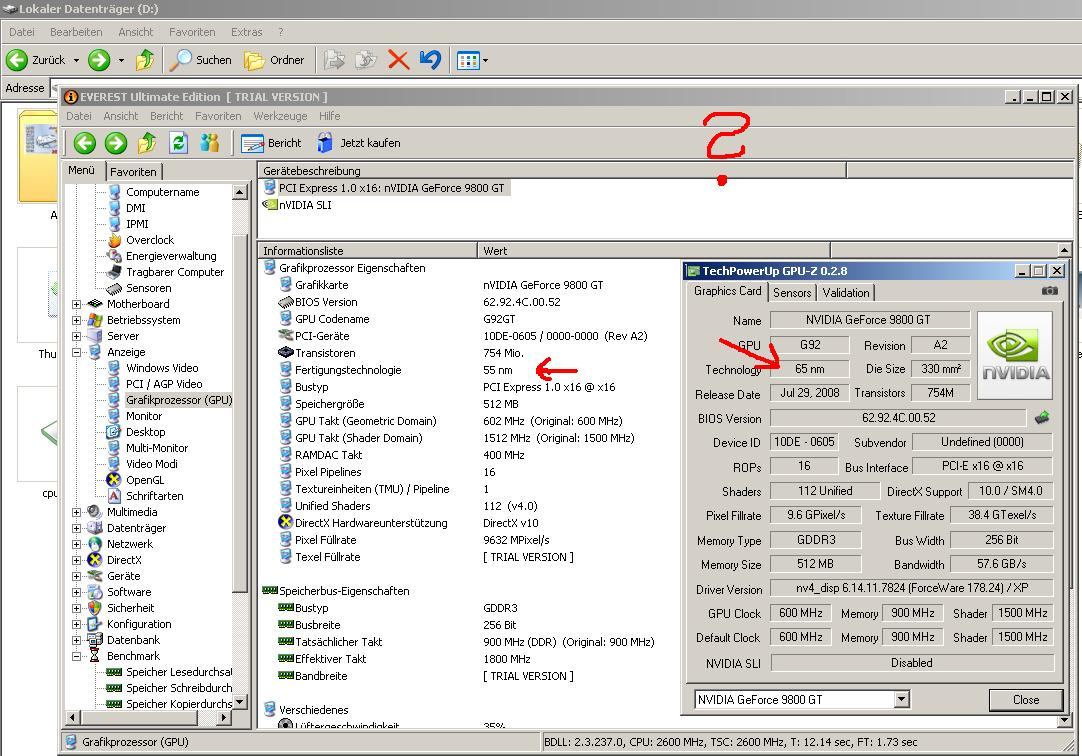Select Sensoren tree item
Screen dimensions: 1082x756
pos(148,288)
